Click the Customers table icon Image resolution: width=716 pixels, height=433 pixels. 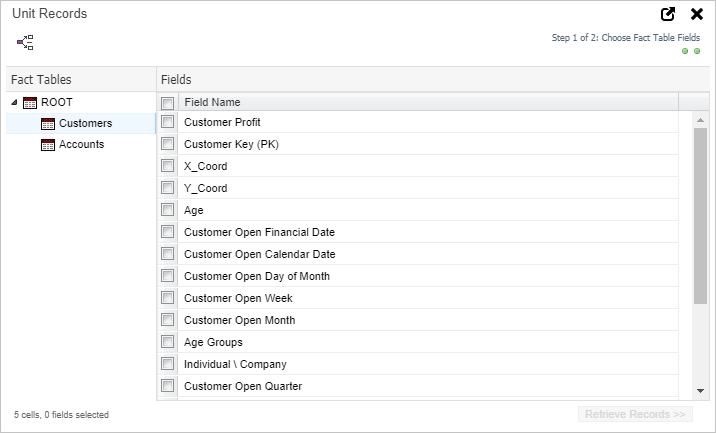click(x=48, y=124)
